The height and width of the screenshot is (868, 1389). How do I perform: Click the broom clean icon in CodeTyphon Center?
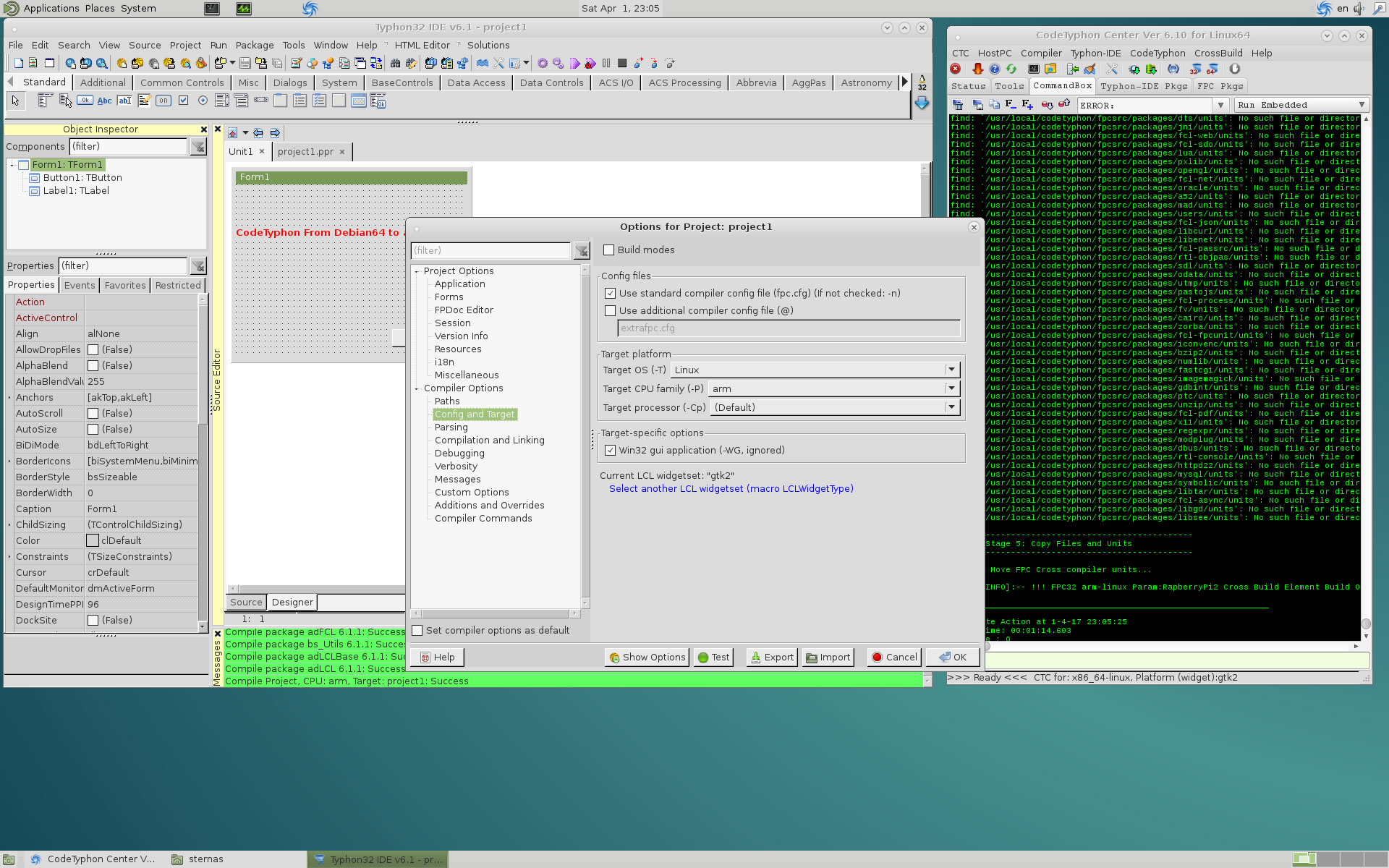coord(1089,69)
